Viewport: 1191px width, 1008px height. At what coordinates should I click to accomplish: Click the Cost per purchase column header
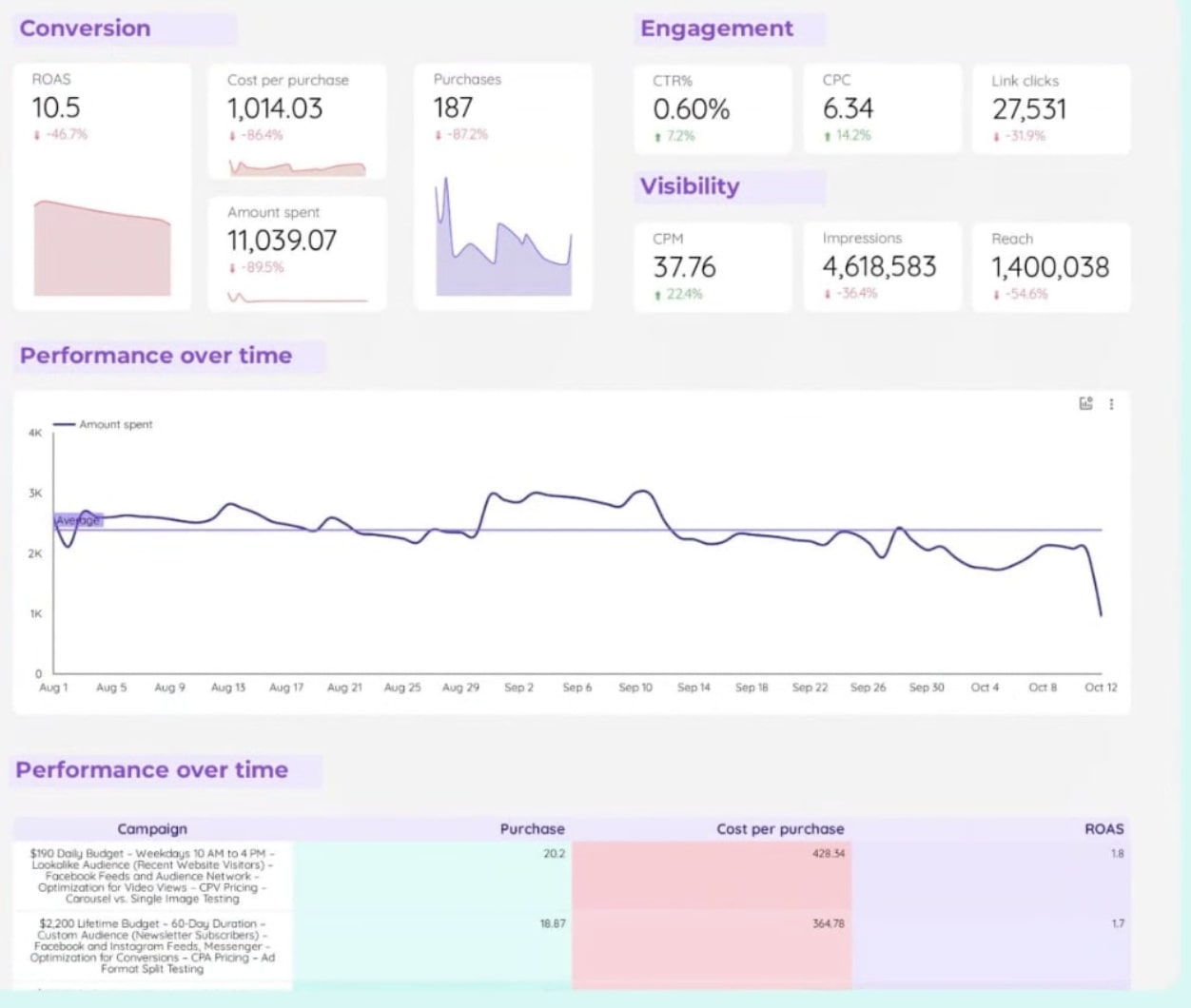click(779, 828)
